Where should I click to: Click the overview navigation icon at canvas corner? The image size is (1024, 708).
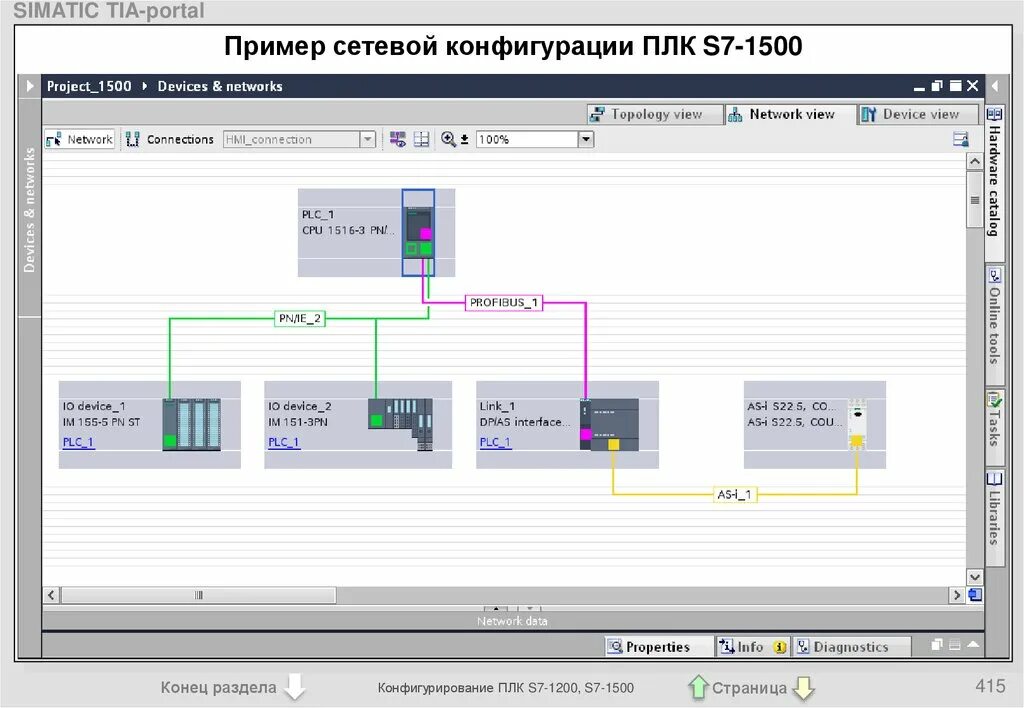pos(975,595)
